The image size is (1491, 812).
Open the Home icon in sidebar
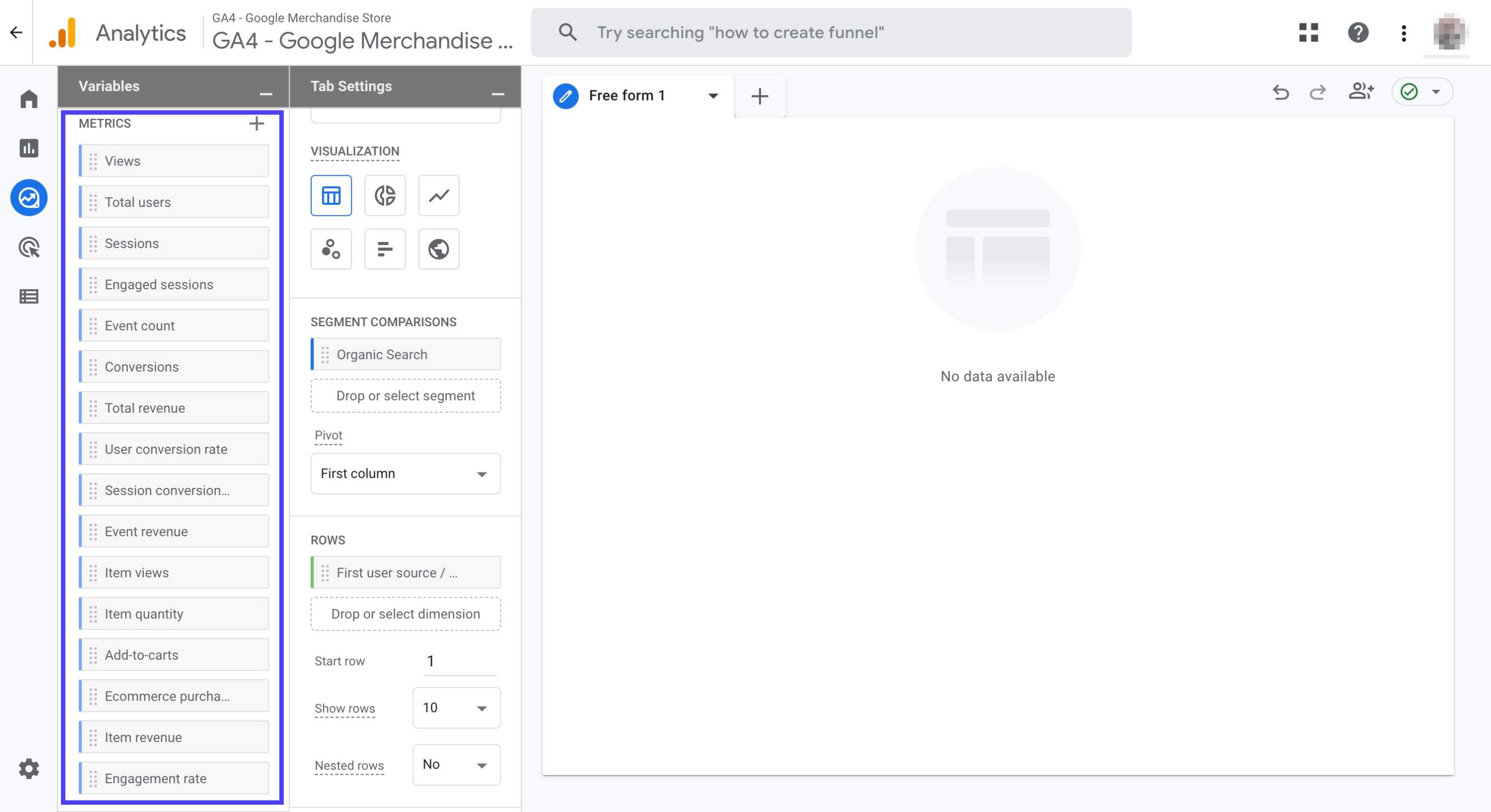29,99
